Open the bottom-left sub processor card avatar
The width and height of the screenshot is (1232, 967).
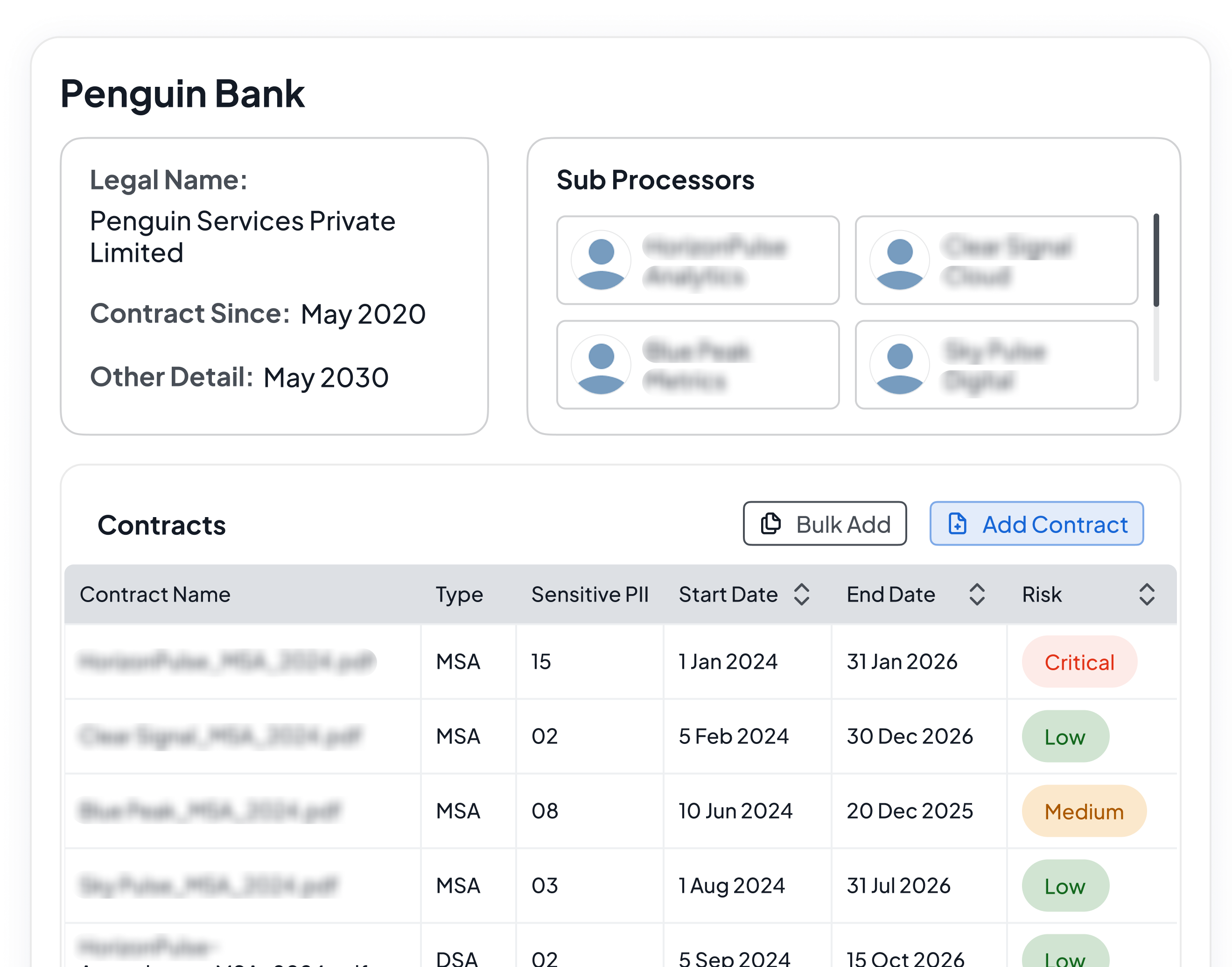point(601,364)
